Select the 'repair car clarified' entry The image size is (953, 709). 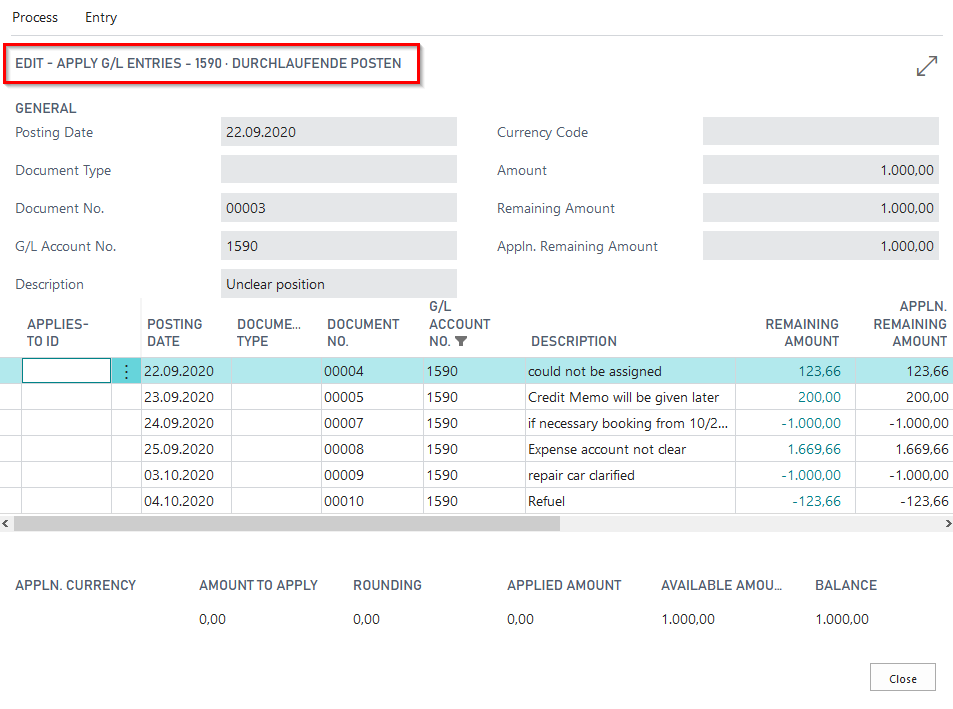click(581, 475)
